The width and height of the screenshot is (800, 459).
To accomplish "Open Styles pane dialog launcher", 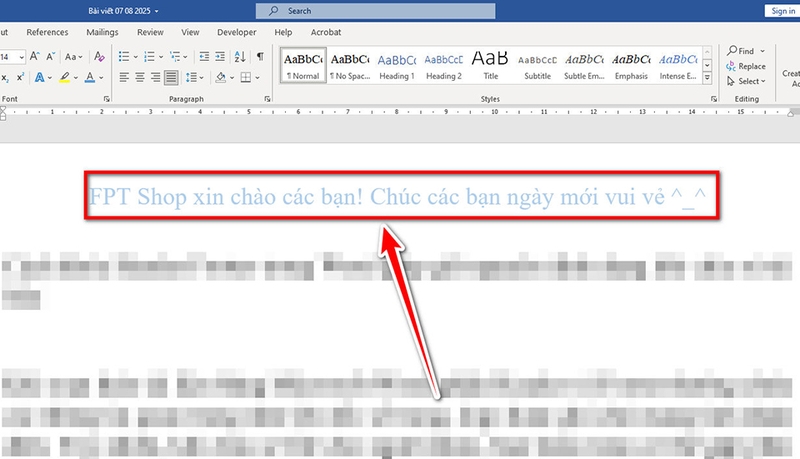I will [714, 99].
